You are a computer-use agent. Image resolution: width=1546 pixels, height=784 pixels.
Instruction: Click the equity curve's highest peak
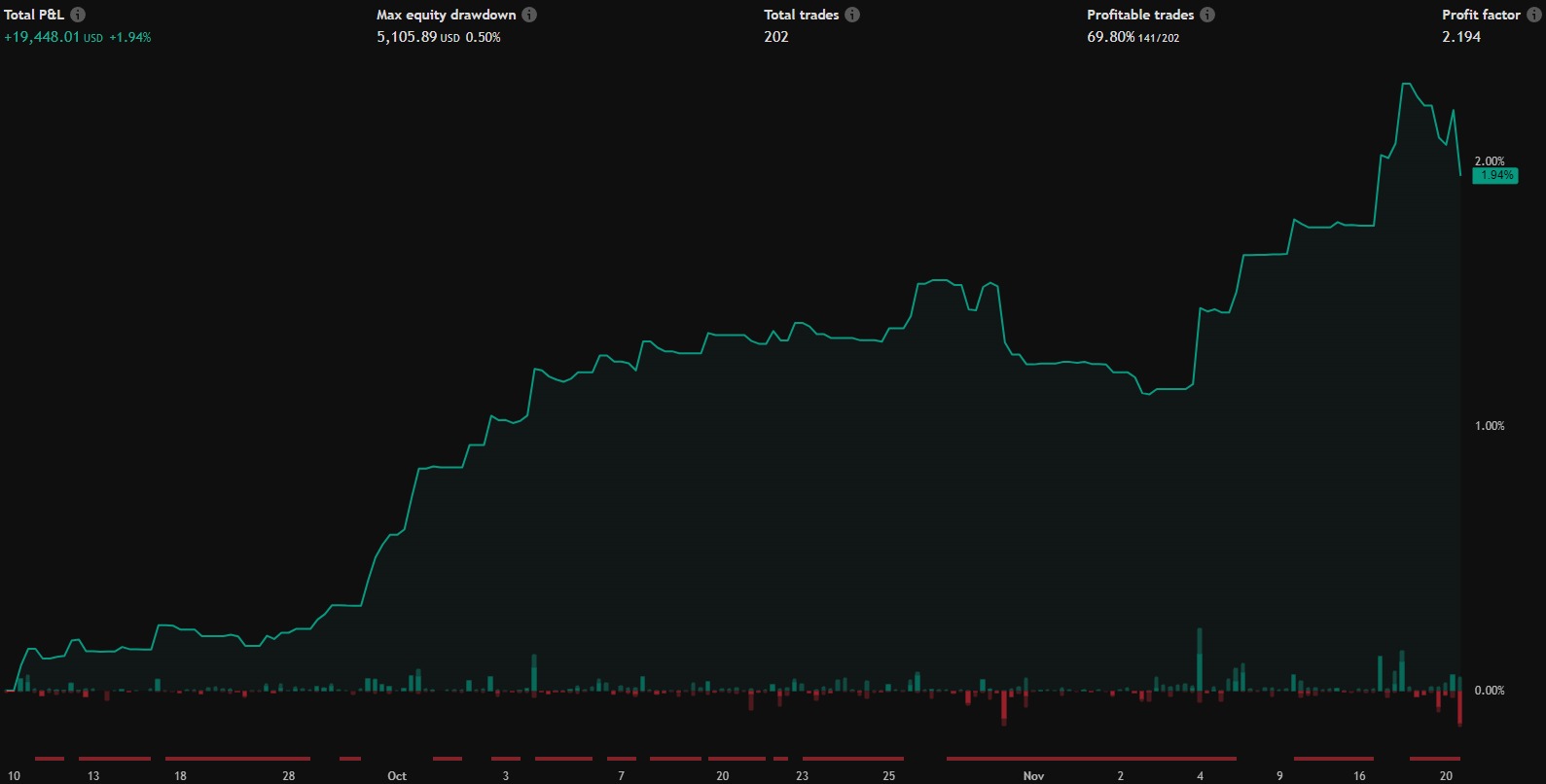tap(1406, 85)
